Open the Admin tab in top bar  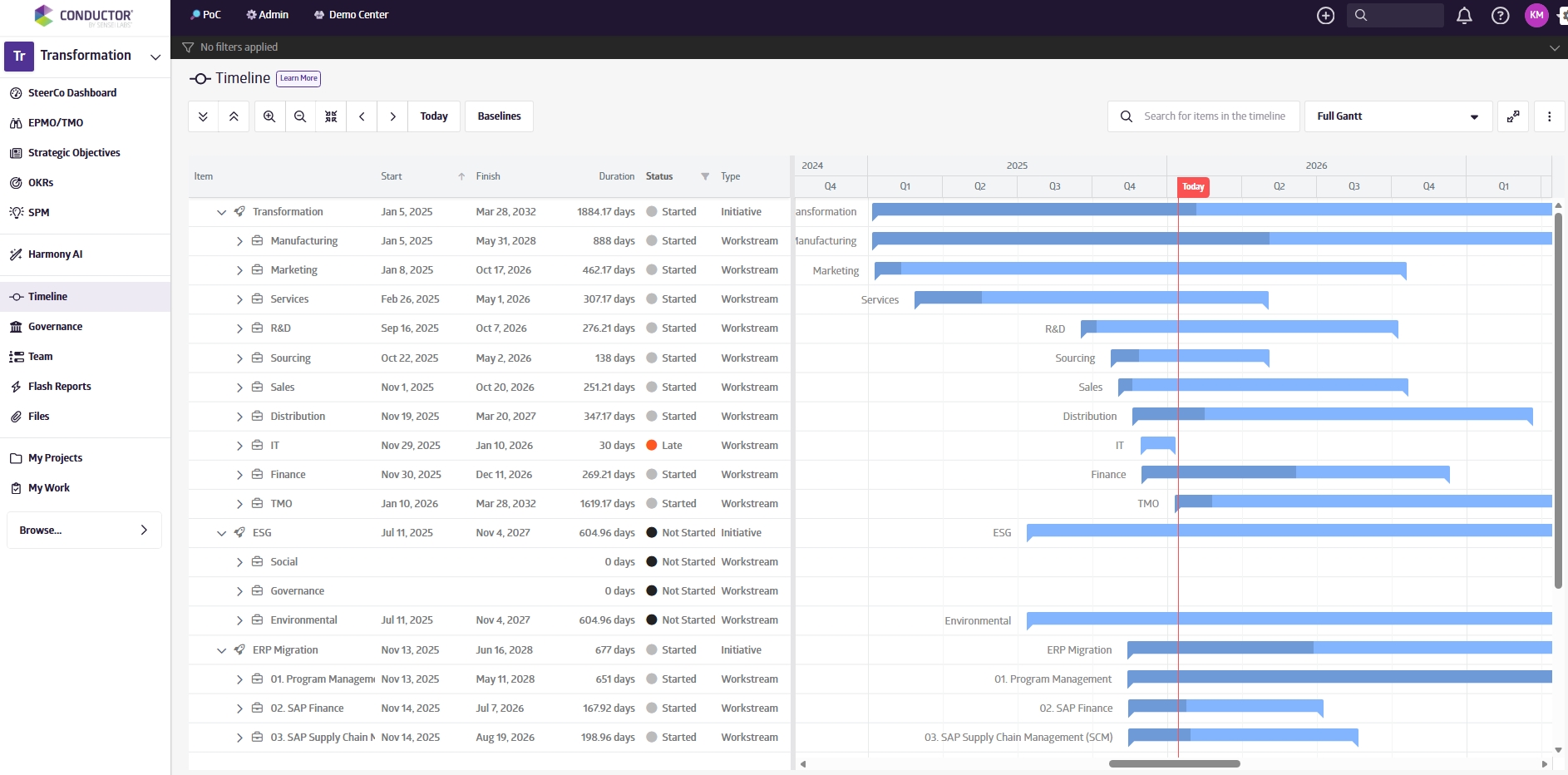pyautogui.click(x=268, y=15)
